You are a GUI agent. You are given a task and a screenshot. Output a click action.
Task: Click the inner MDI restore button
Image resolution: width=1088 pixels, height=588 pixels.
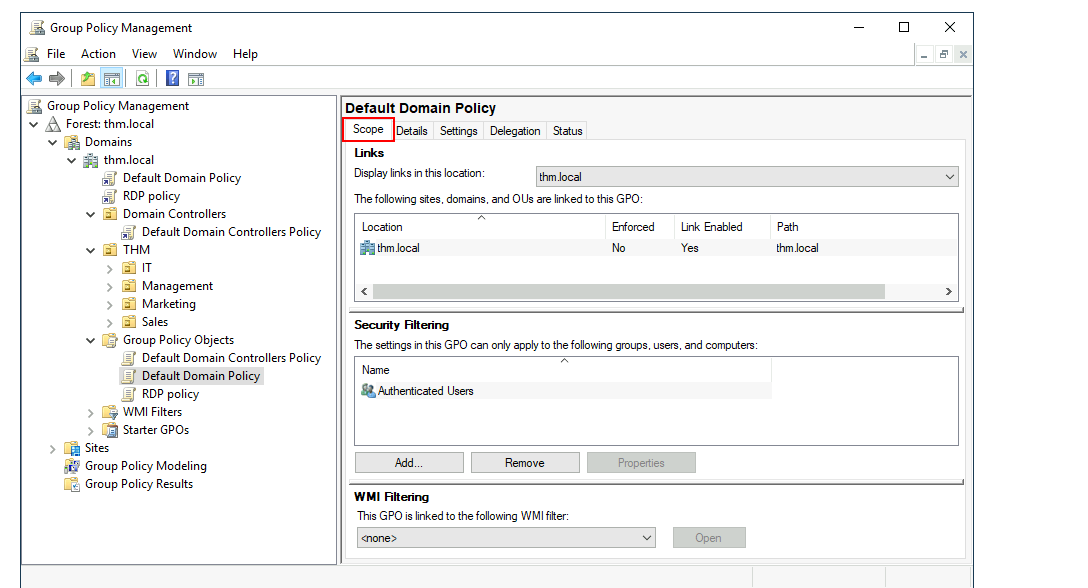[x=944, y=54]
